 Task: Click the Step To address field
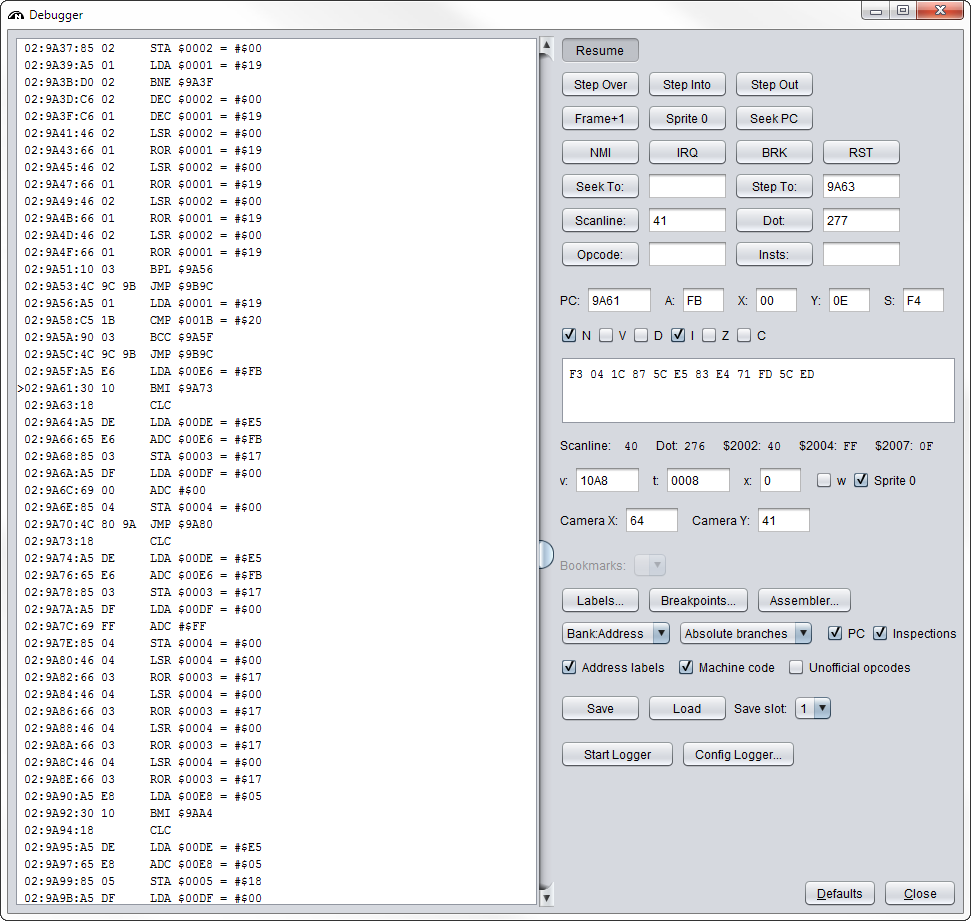860,187
